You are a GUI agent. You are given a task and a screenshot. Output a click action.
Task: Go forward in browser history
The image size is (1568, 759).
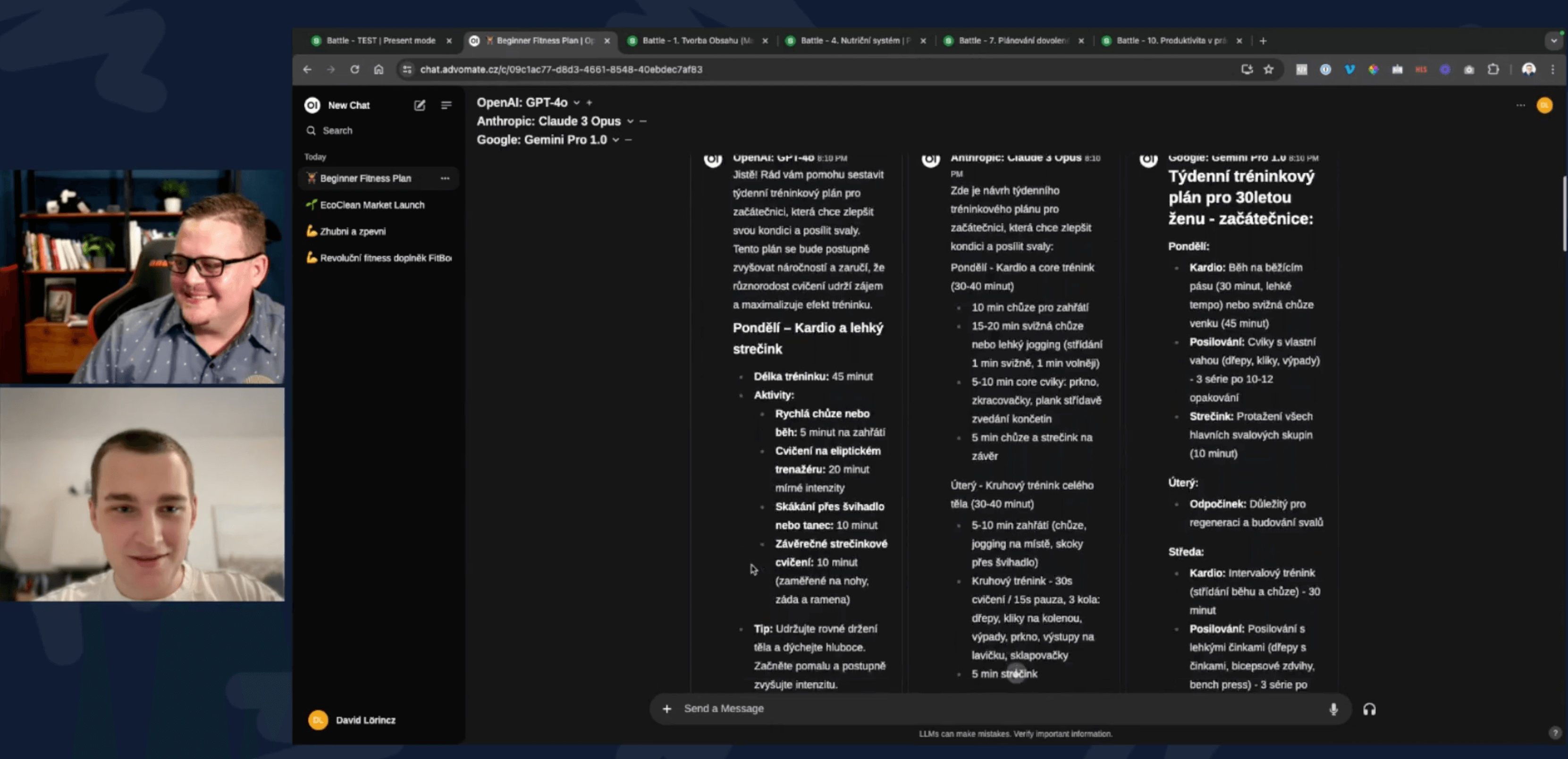330,69
